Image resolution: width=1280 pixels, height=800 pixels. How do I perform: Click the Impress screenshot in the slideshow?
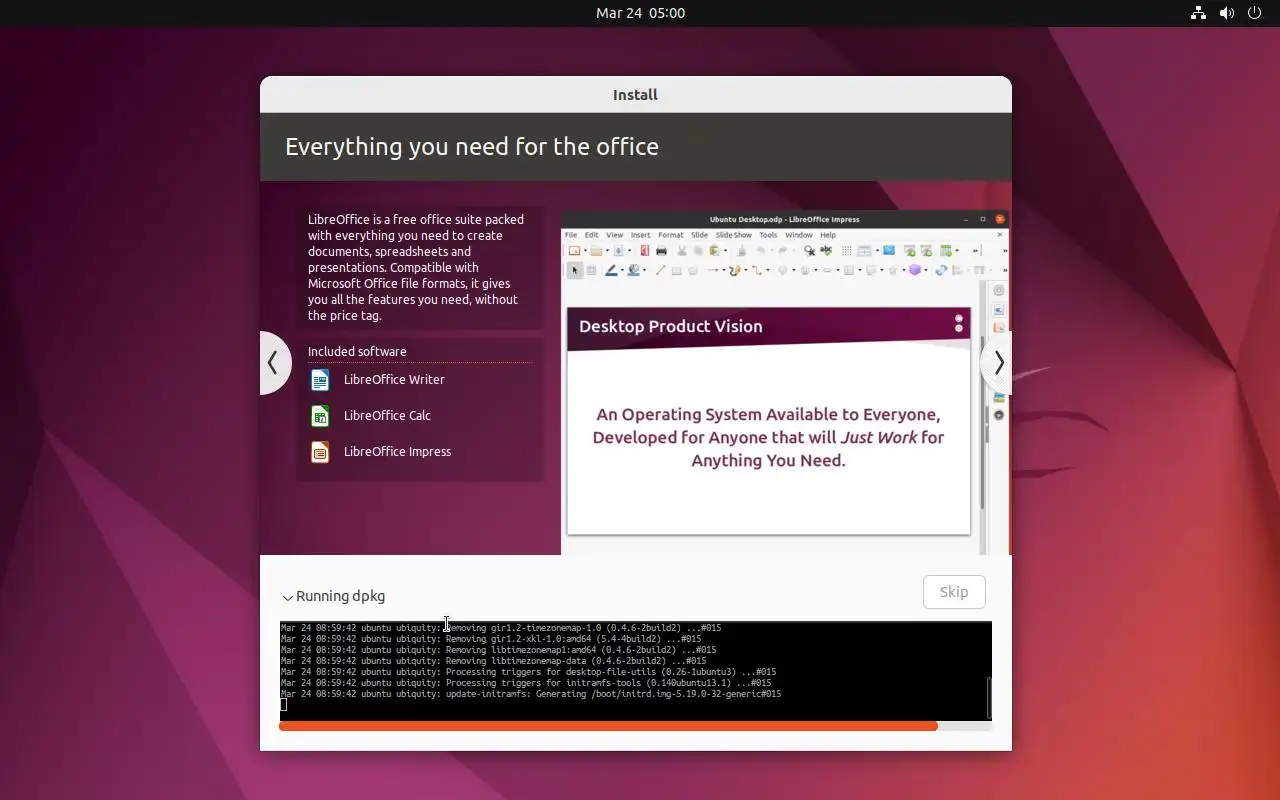[785, 382]
